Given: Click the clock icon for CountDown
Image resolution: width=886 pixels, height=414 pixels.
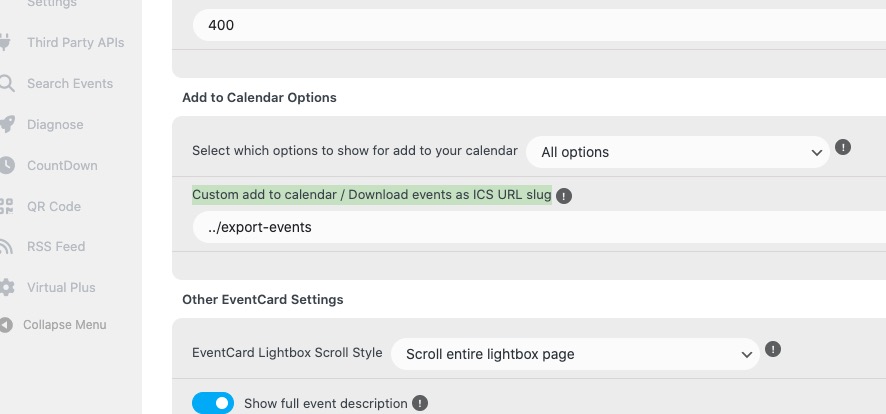Looking at the screenshot, I should tap(7, 165).
